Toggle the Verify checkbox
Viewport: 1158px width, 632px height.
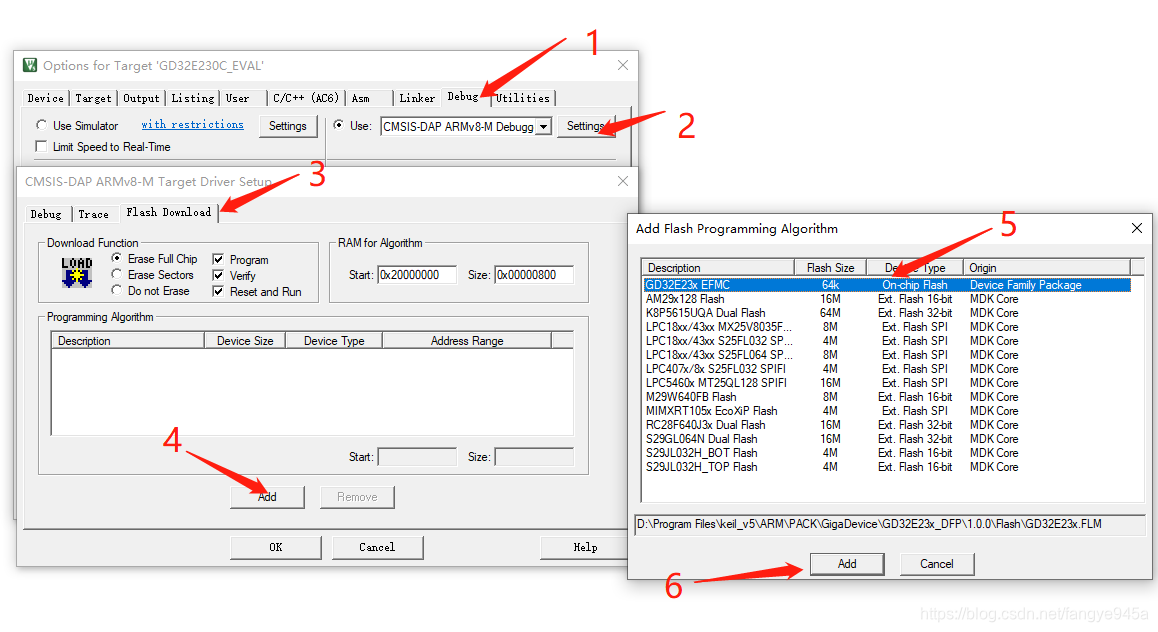tap(218, 275)
